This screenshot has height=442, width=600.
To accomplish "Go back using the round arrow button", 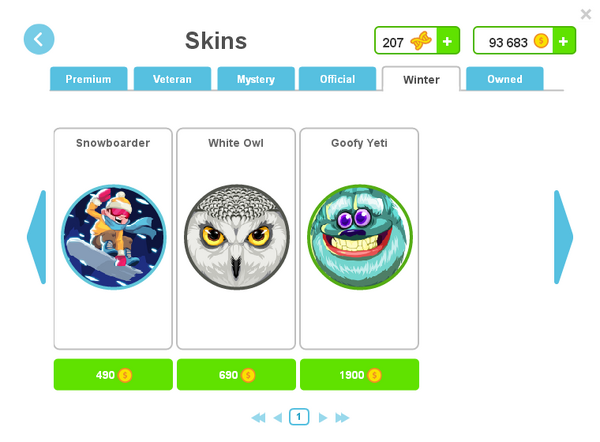I will tap(39, 39).
